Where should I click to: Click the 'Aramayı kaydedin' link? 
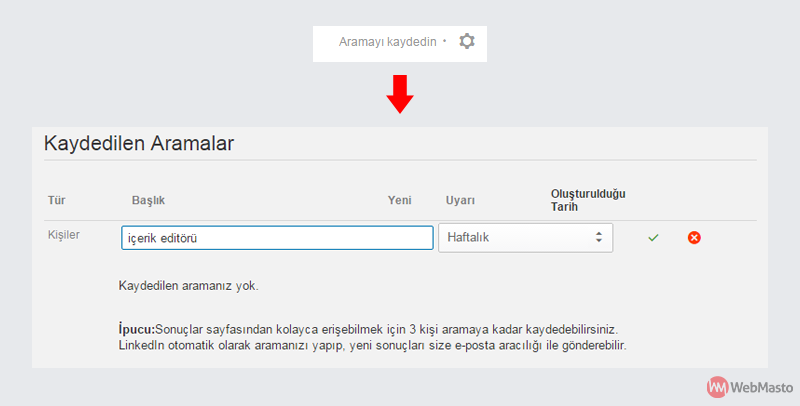point(387,42)
